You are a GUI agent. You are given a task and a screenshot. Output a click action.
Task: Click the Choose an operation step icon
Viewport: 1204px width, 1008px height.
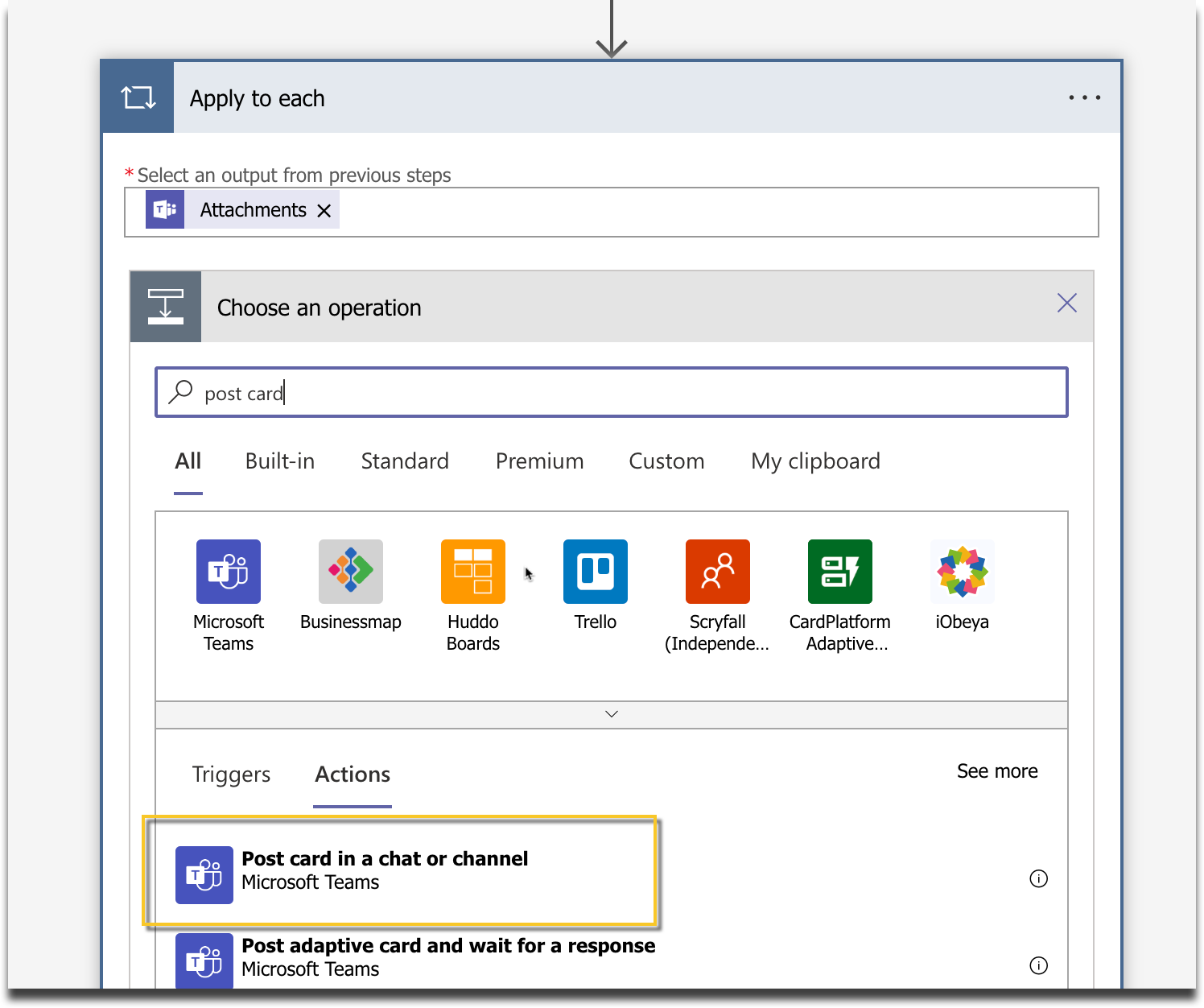click(x=166, y=307)
